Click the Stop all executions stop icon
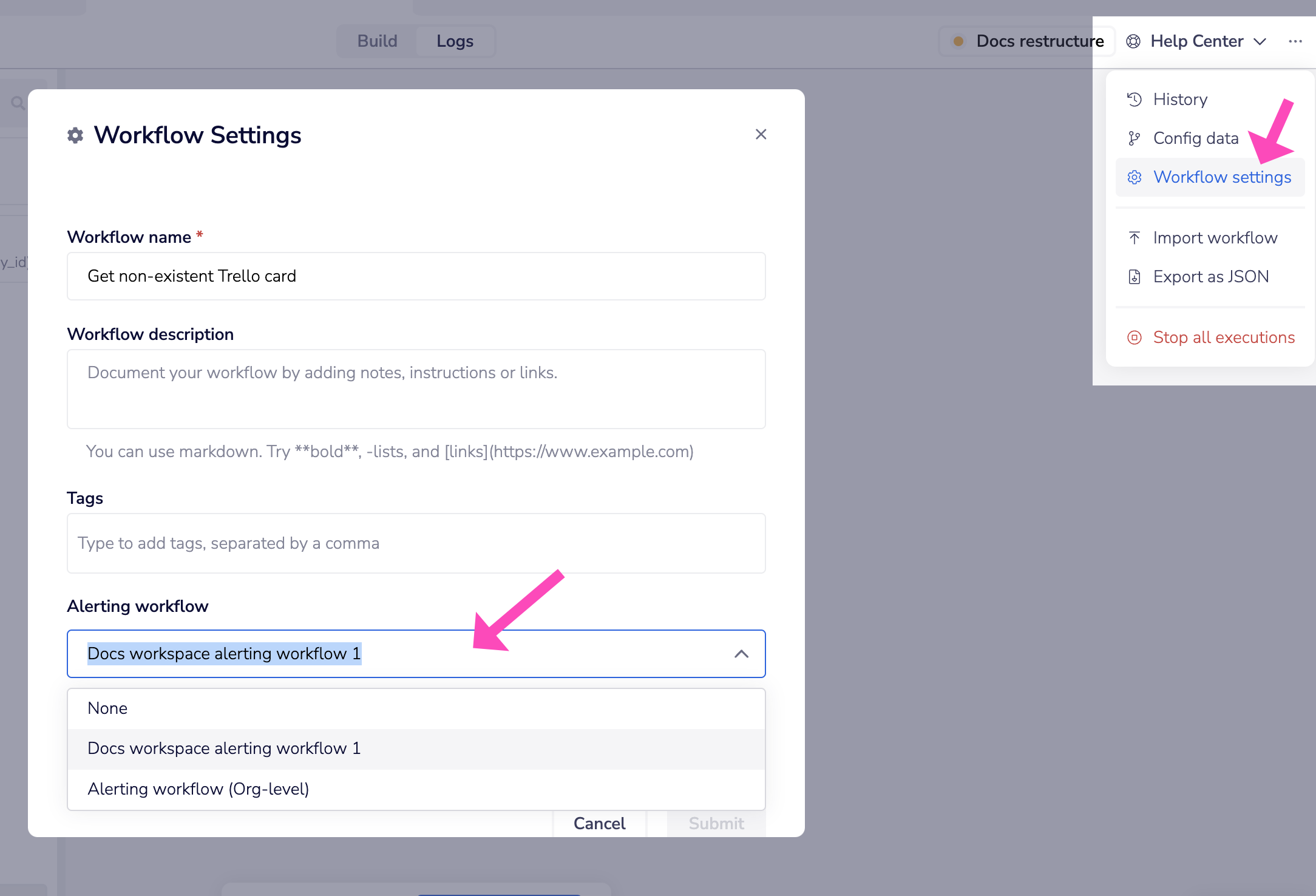This screenshot has width=1316, height=896. [x=1134, y=338]
